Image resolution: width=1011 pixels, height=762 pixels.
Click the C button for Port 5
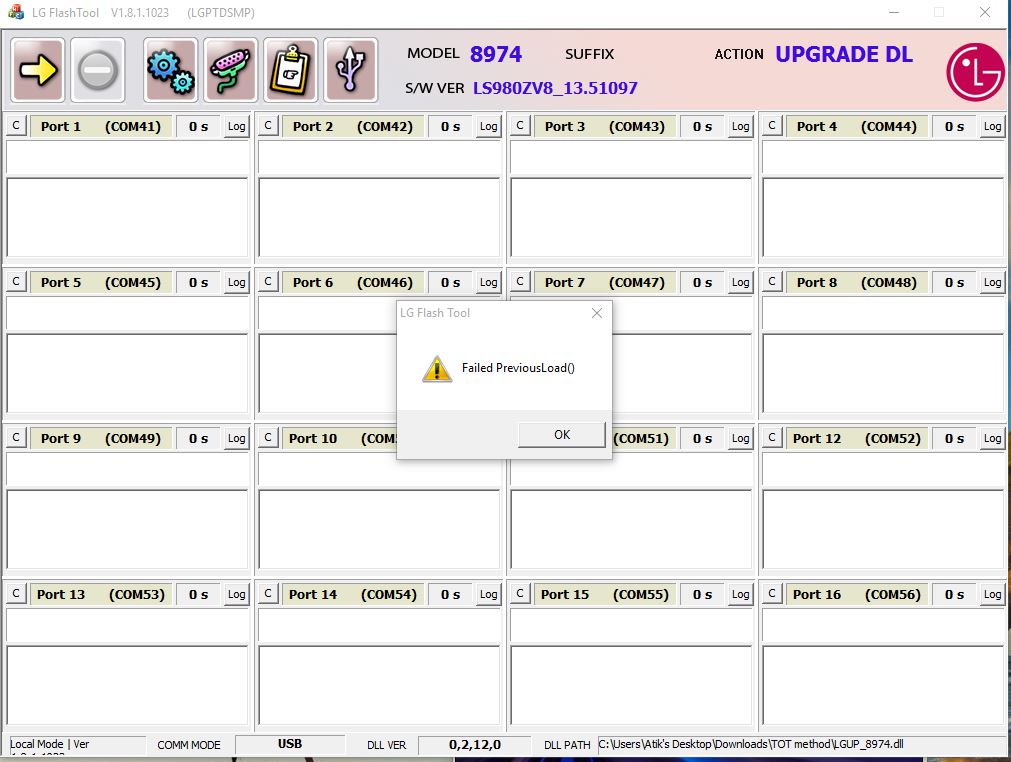click(15, 282)
